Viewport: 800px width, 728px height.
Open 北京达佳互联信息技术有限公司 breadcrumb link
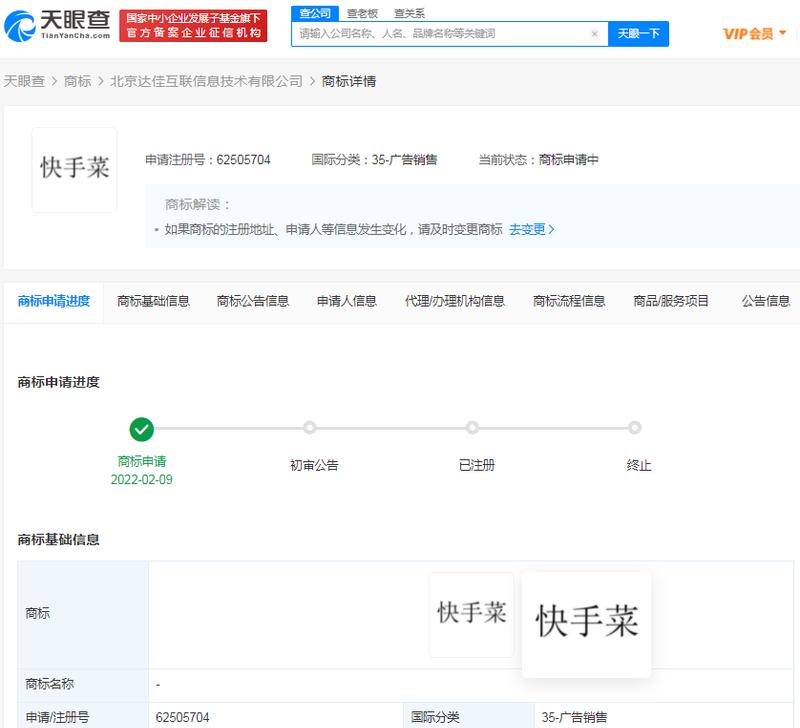pos(207,81)
